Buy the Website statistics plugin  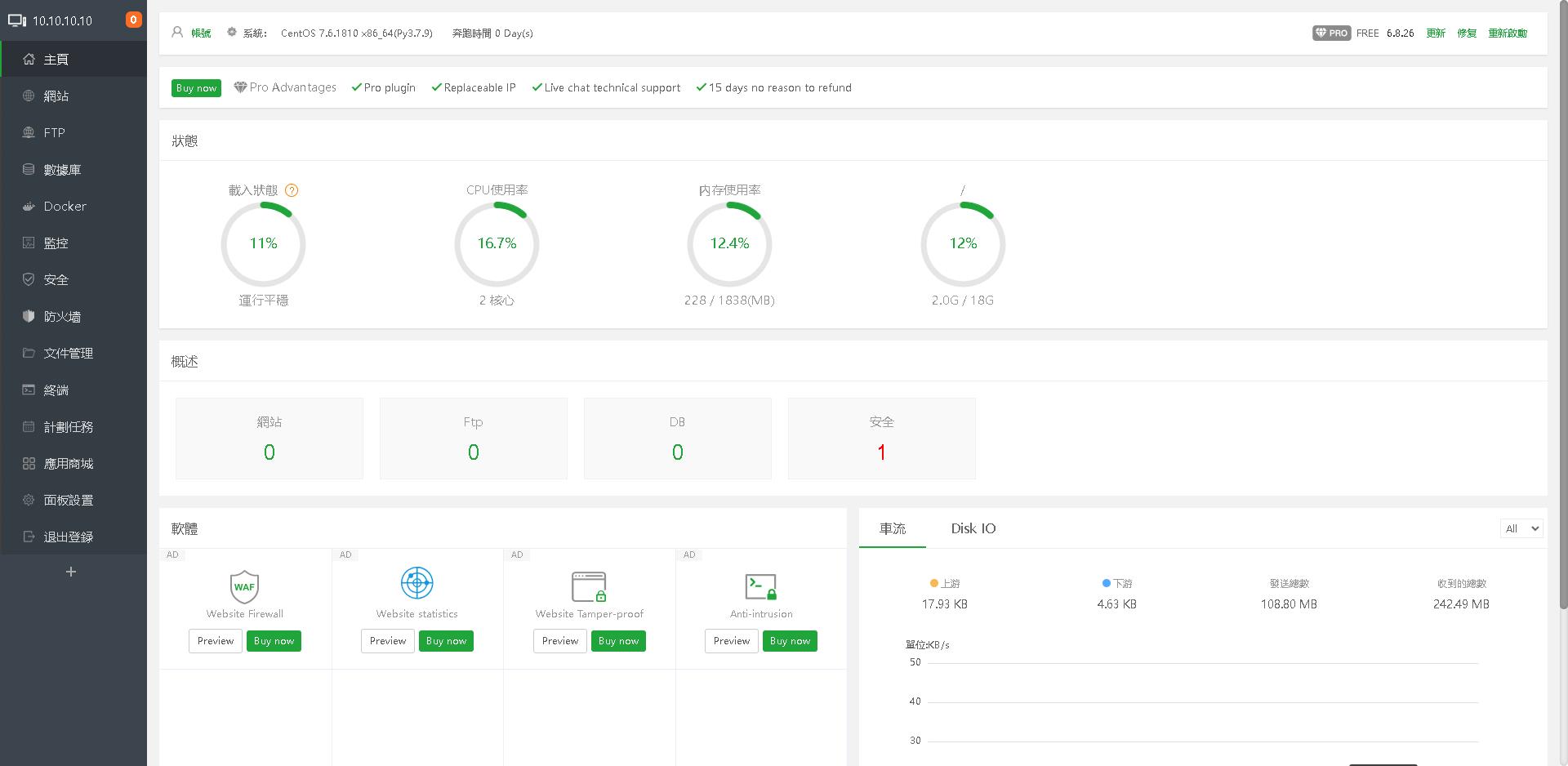coord(446,641)
